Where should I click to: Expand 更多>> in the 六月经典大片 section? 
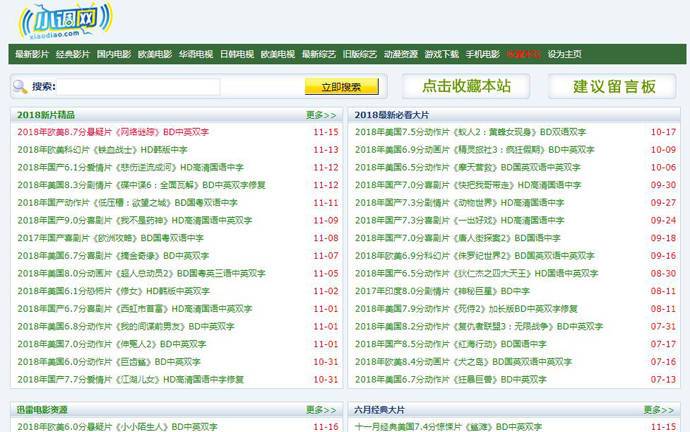(658, 409)
